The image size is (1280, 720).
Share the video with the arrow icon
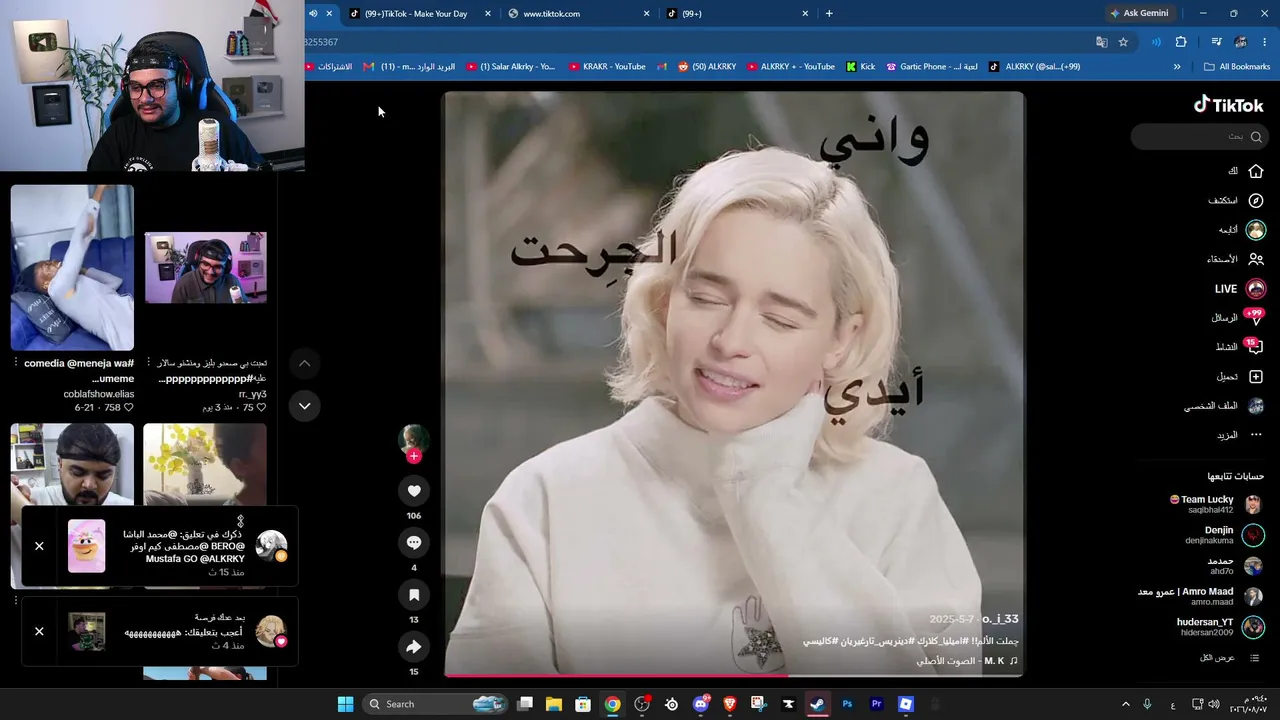[x=414, y=646]
